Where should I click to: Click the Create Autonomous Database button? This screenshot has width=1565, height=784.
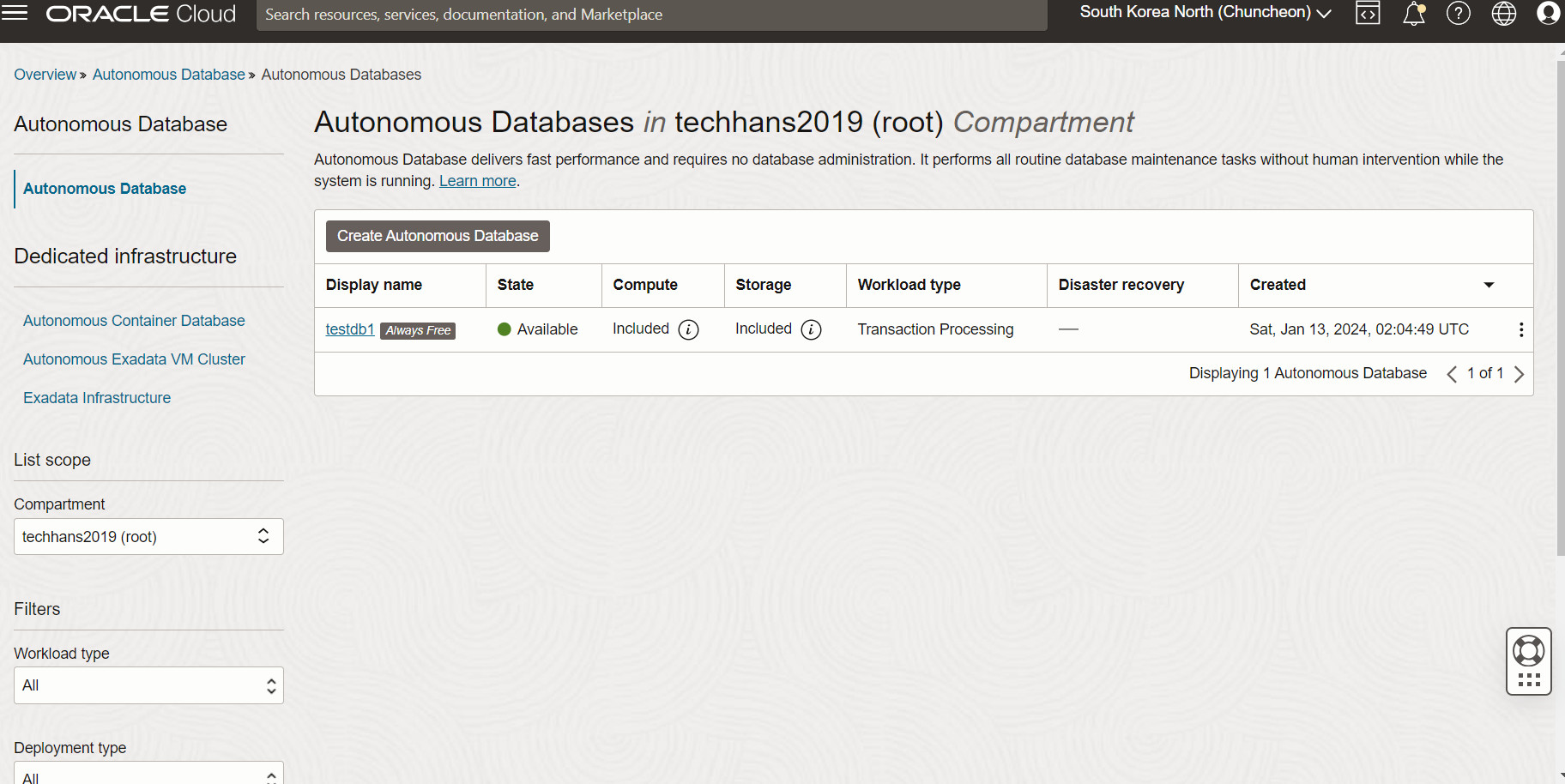(438, 236)
